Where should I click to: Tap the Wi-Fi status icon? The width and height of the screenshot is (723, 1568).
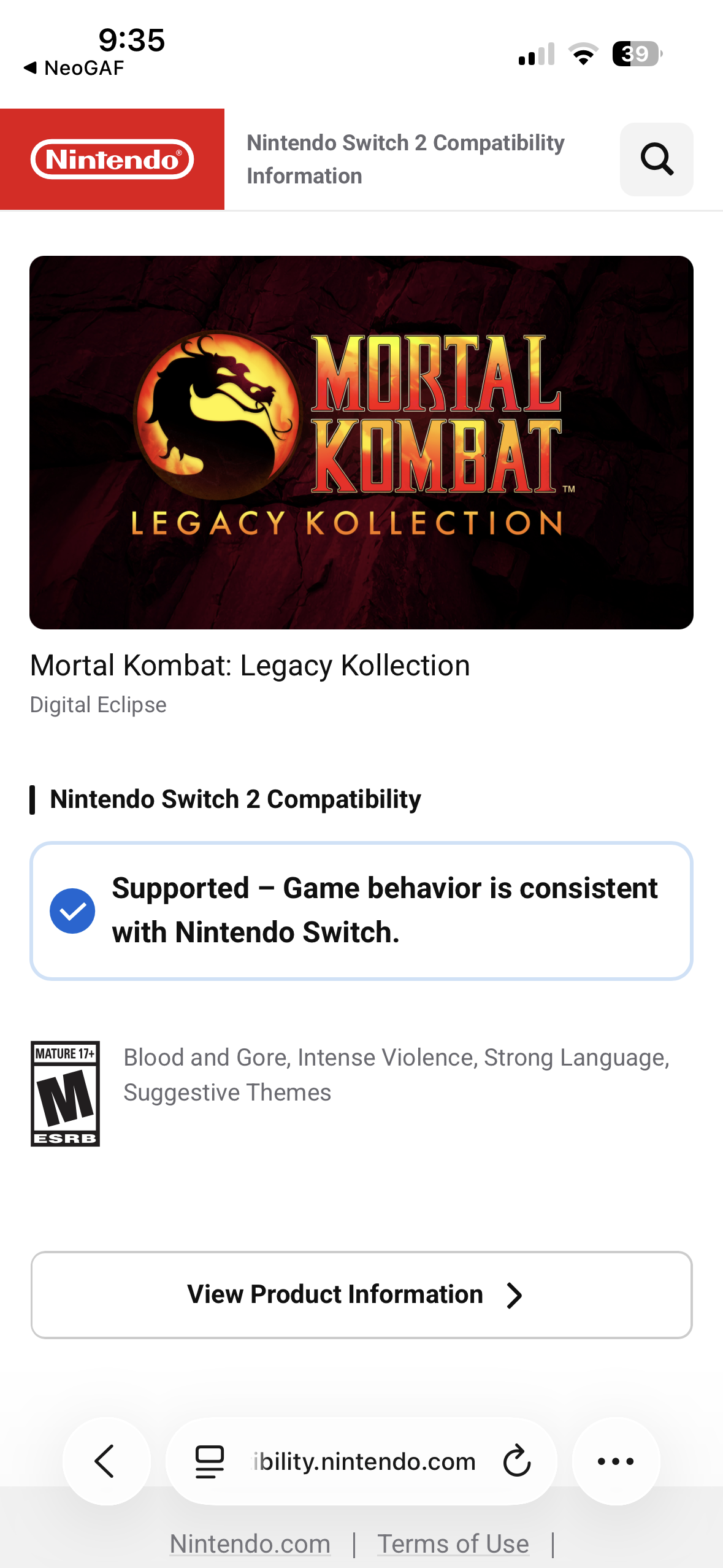pos(583,54)
